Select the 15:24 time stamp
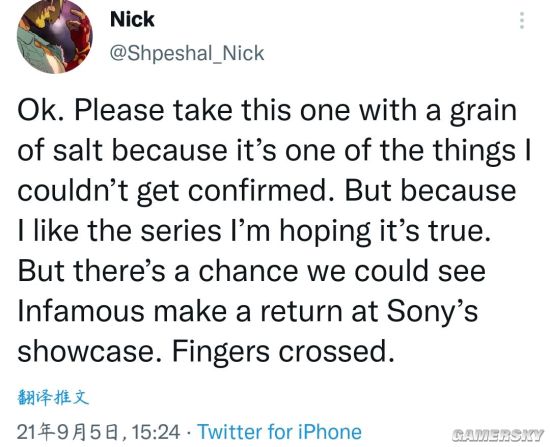The width and height of the screenshot is (550, 447). (155, 432)
